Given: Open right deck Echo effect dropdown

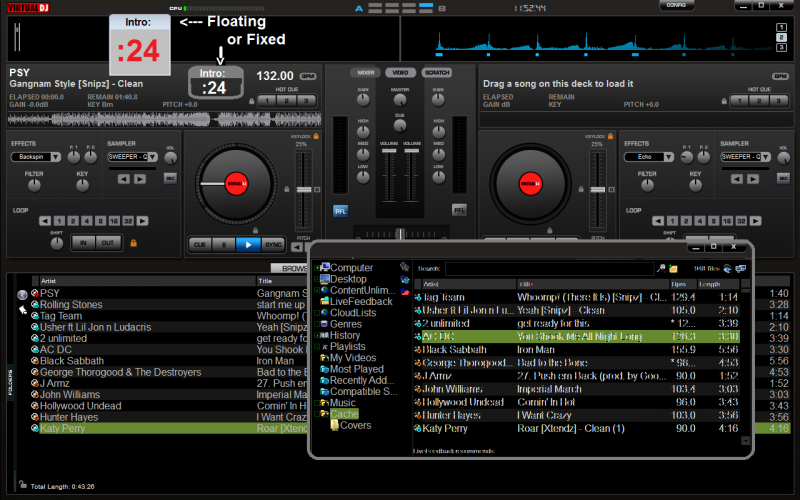Looking at the screenshot, I should pos(668,157).
